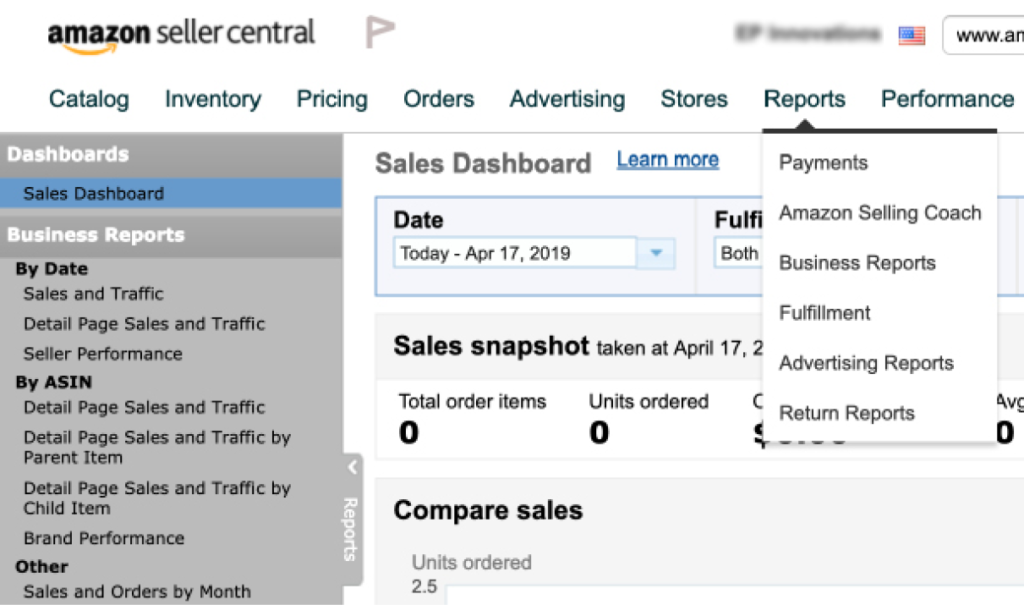
Task: Open the Sales and Traffic report
Action: [93, 293]
